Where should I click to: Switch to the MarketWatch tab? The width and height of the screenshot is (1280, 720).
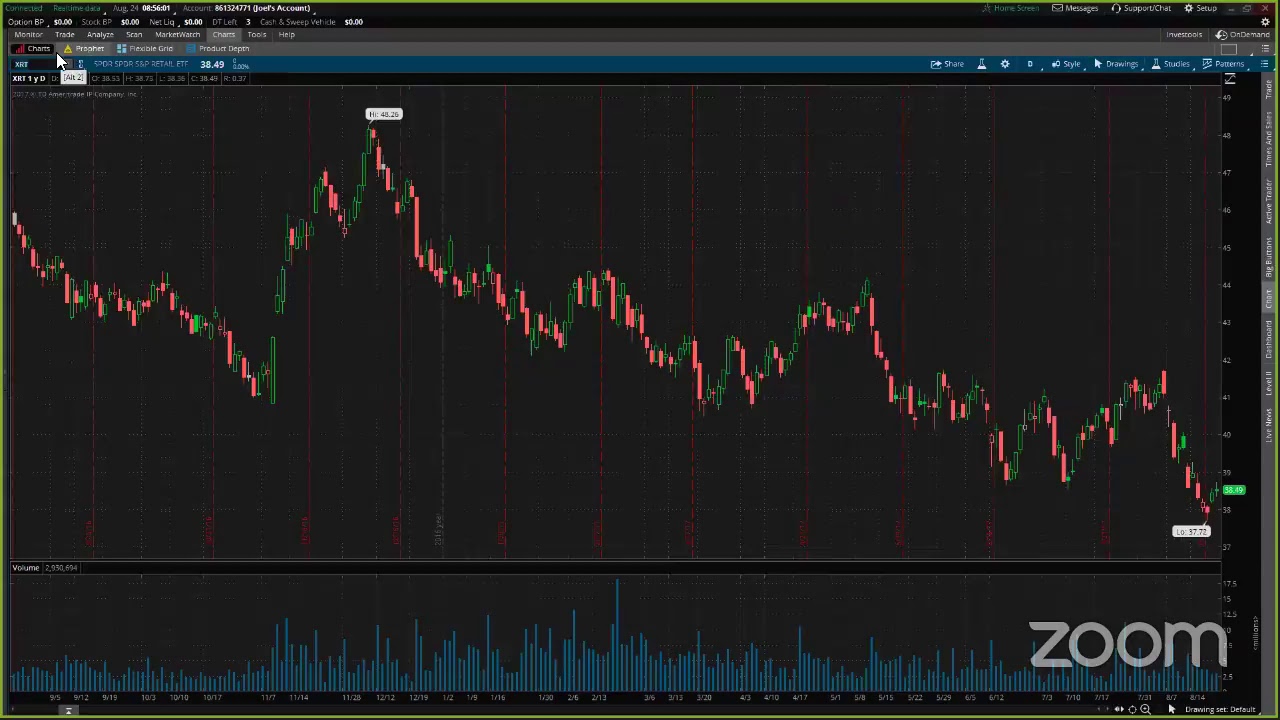pyautogui.click(x=177, y=34)
